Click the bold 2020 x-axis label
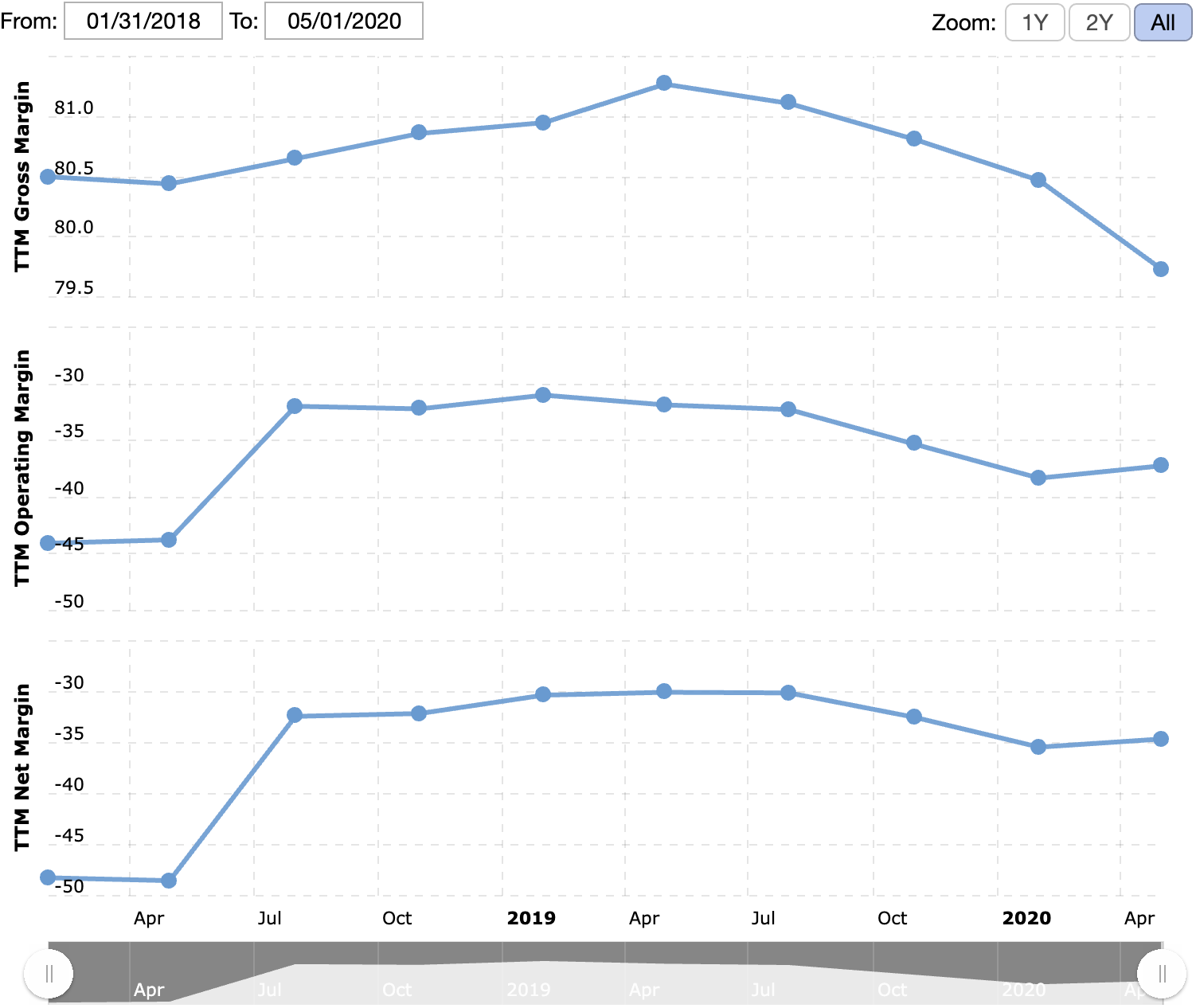This screenshot has width=1196, height=1008. coord(1026,918)
